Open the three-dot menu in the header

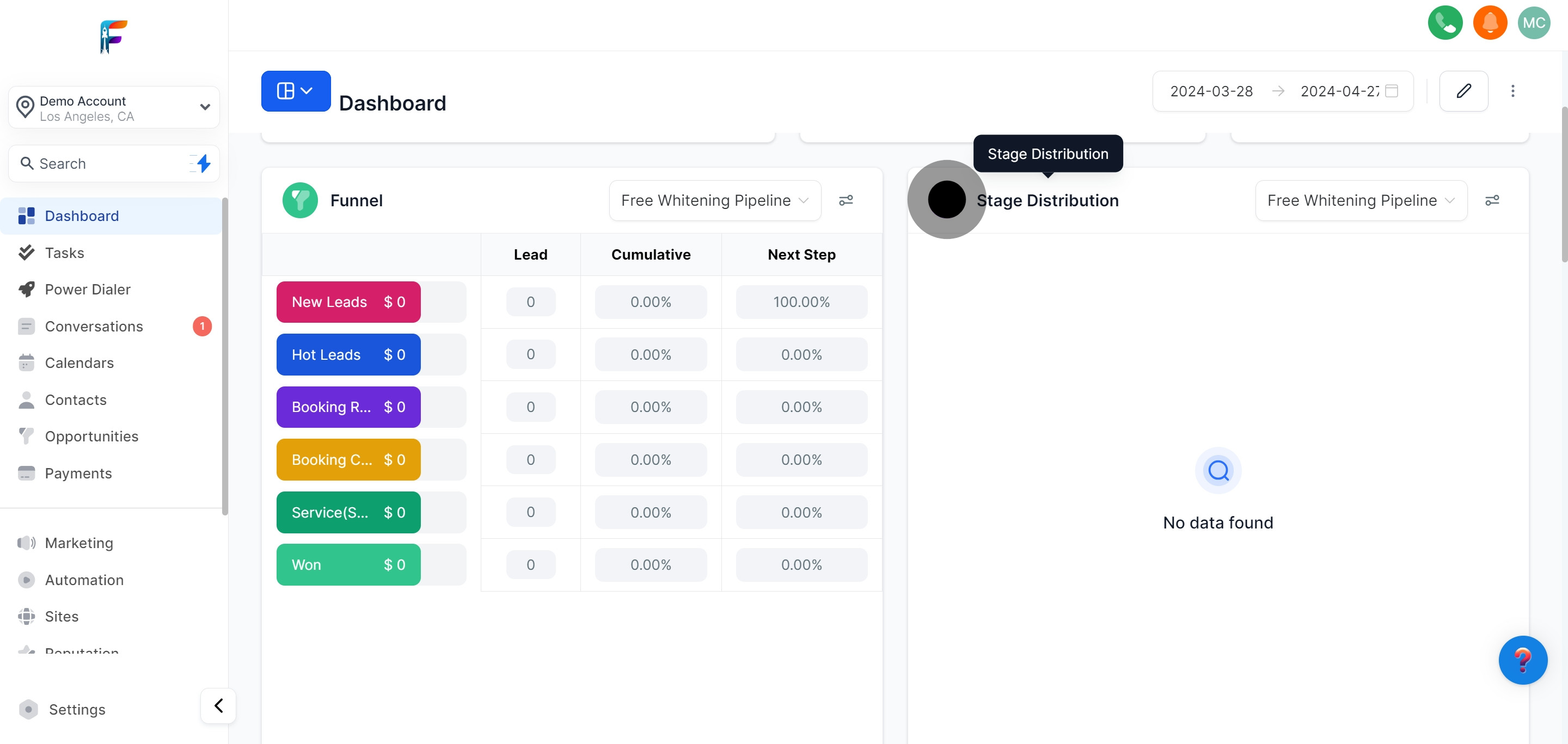tap(1513, 91)
